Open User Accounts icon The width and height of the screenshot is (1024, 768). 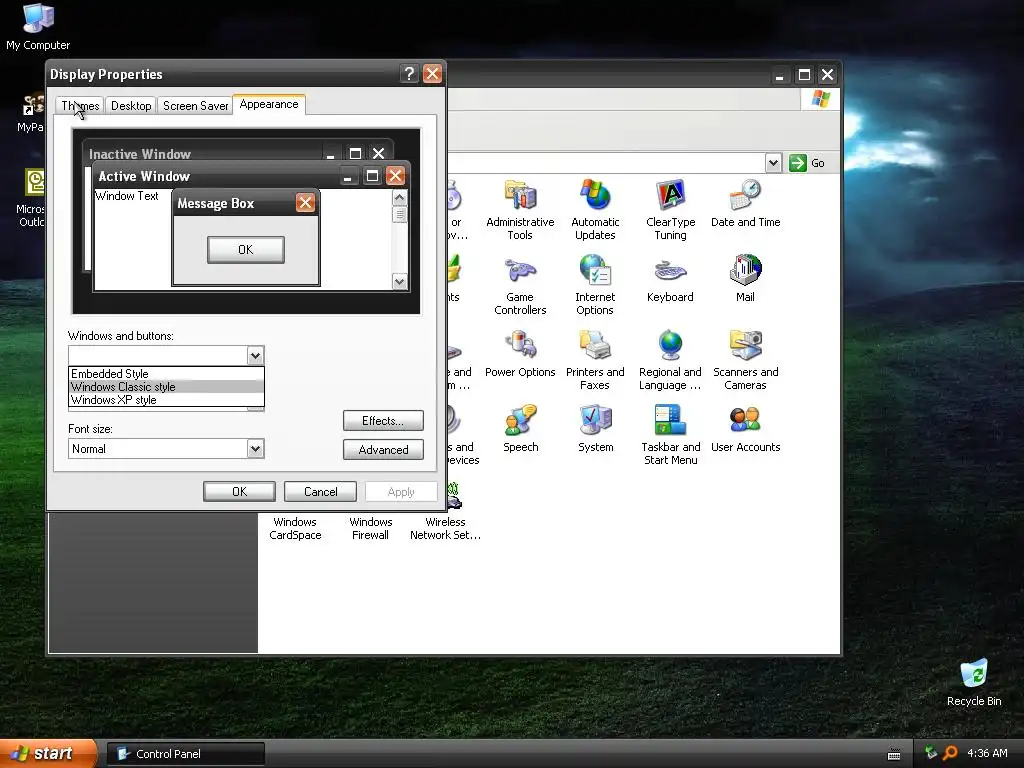[x=745, y=429]
